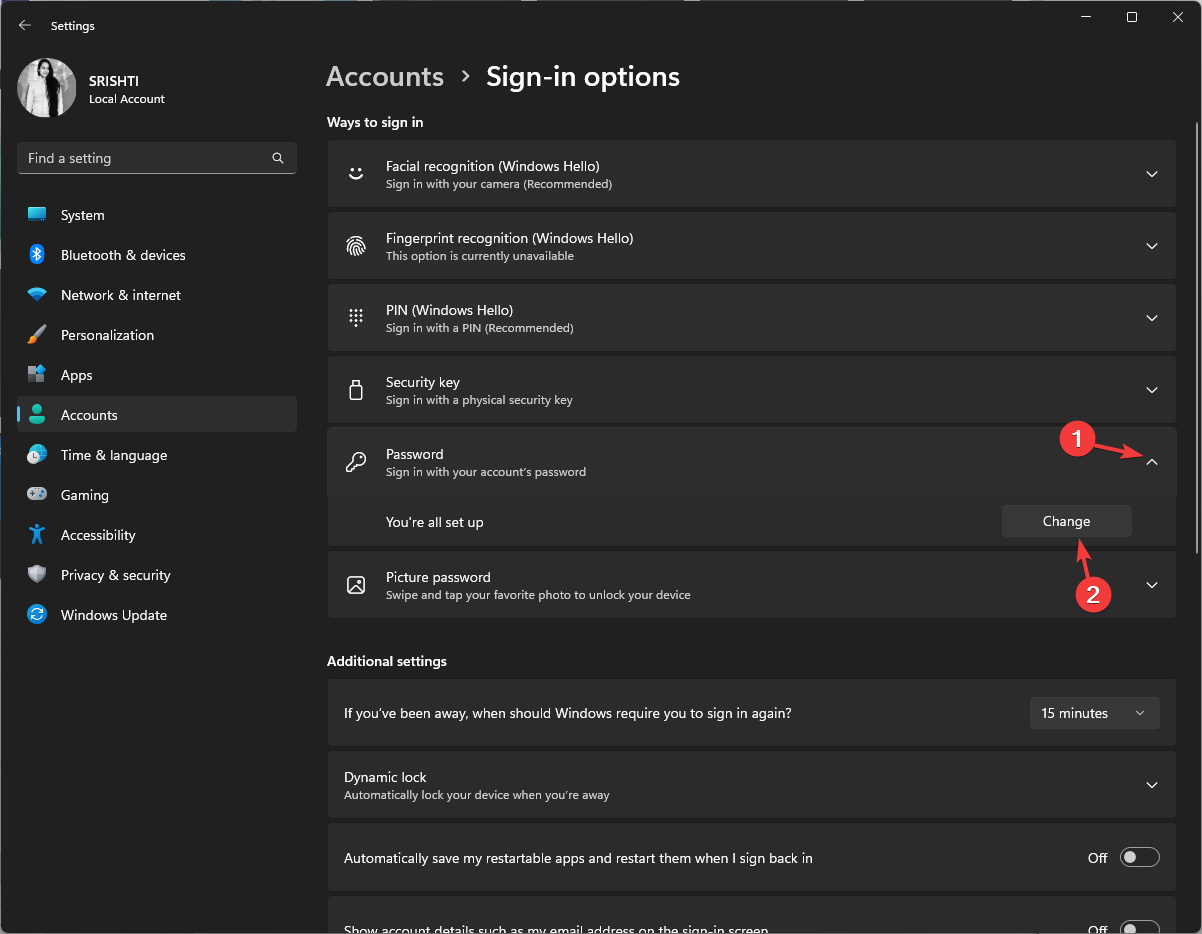Click the Change password button

(x=1067, y=521)
